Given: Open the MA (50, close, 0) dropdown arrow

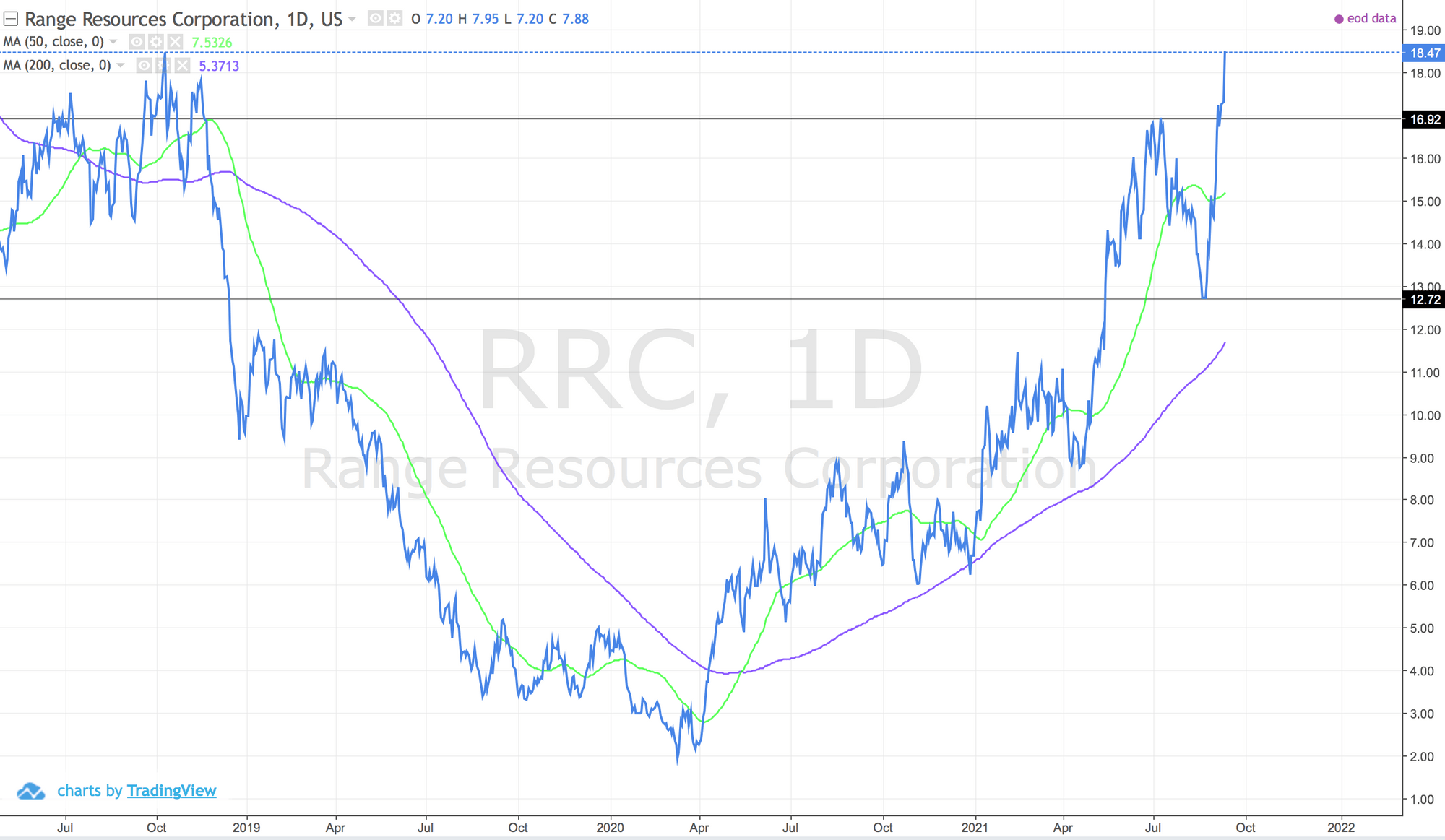Looking at the screenshot, I should (x=113, y=42).
